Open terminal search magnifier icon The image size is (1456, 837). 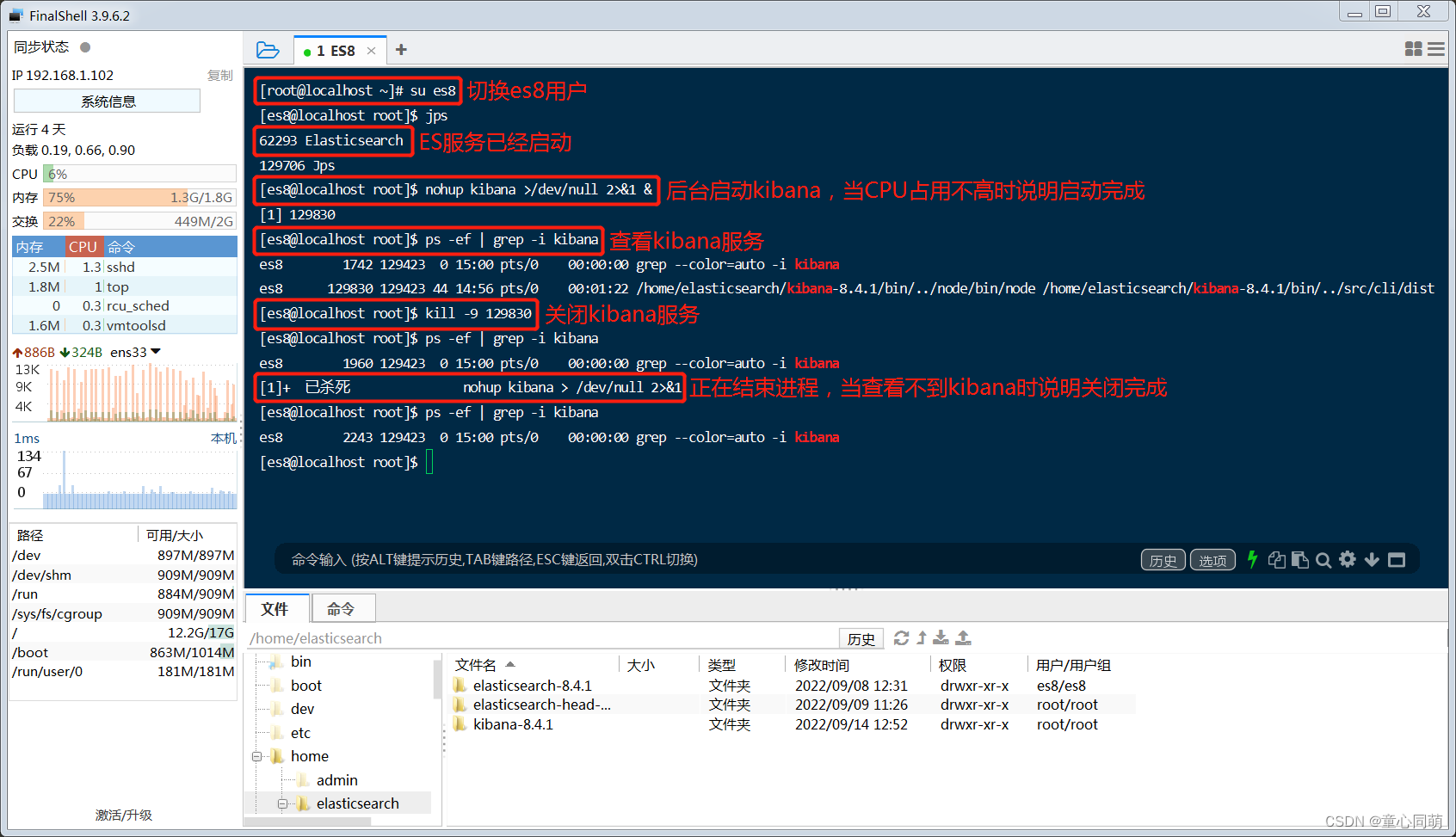(x=1323, y=560)
